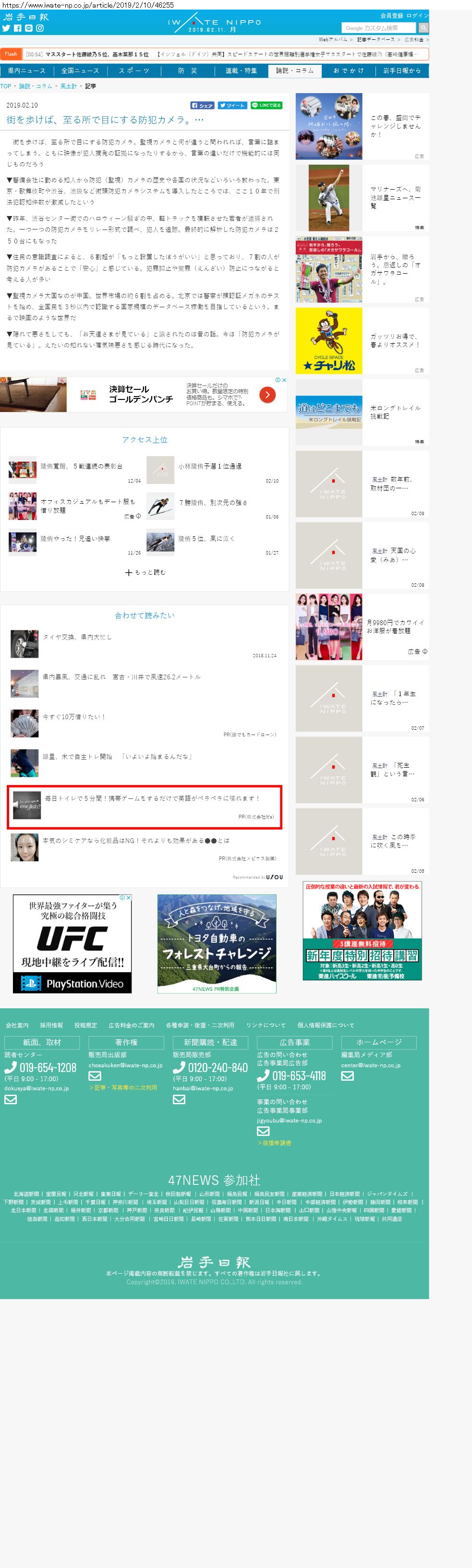Expand access ranking with もっと読む
Viewport: 472px width, 1568px height.
tap(145, 572)
